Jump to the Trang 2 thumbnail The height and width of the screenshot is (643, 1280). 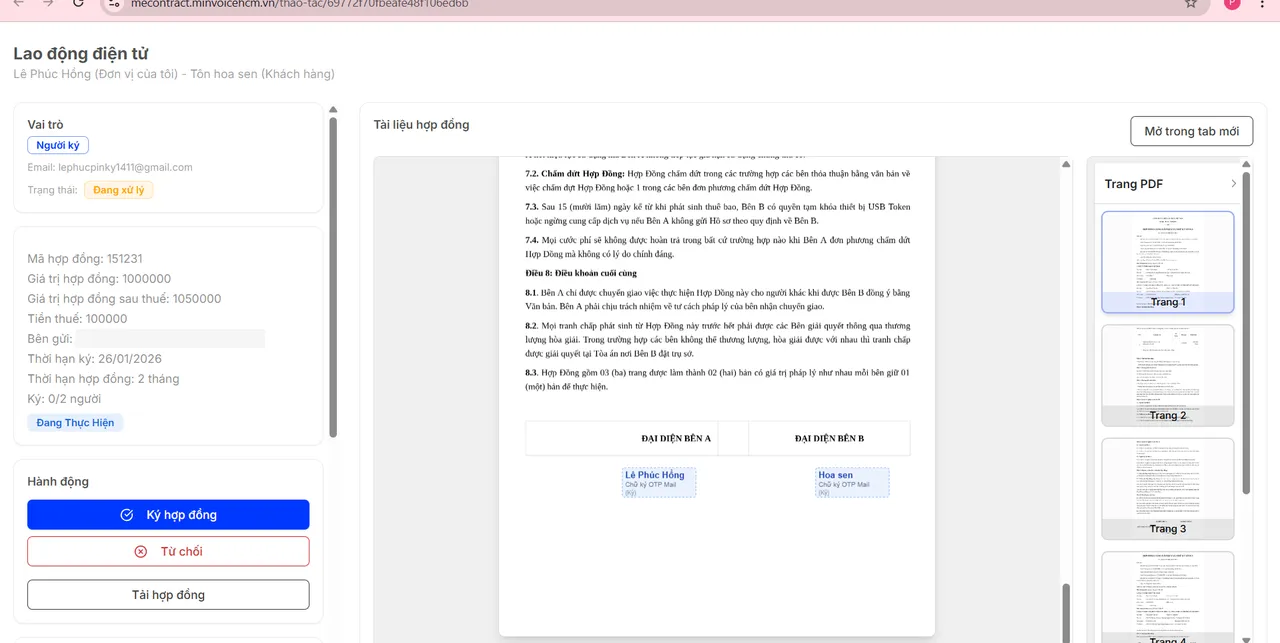pos(1167,374)
